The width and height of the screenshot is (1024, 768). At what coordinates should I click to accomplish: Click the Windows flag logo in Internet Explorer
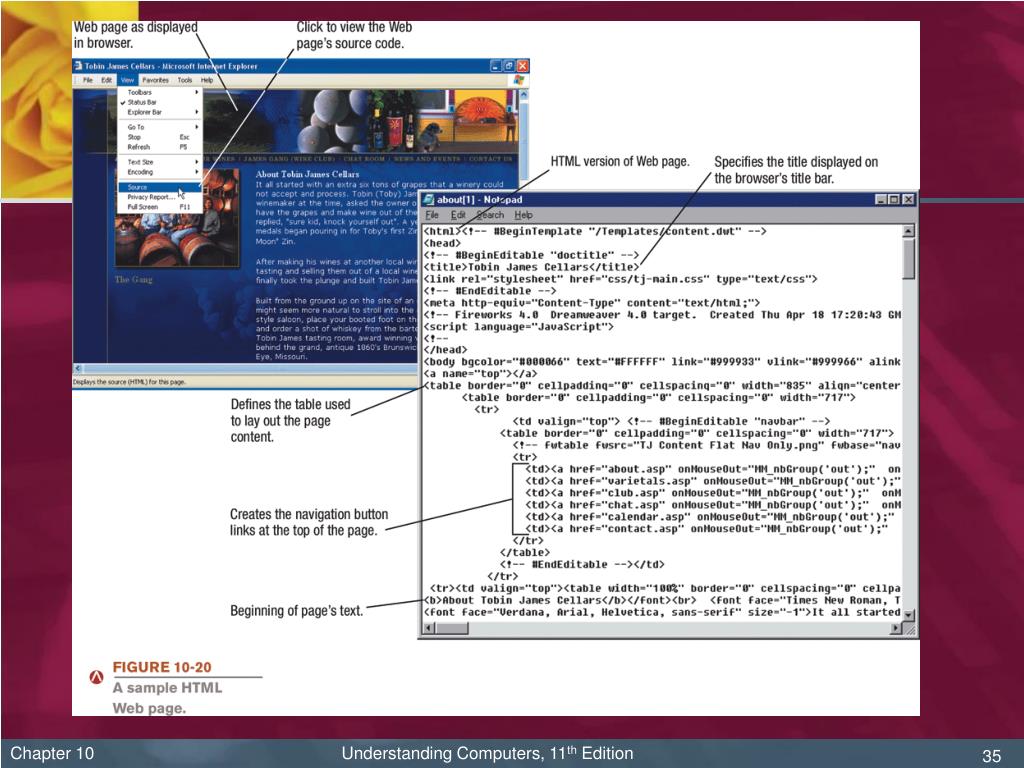[519, 80]
